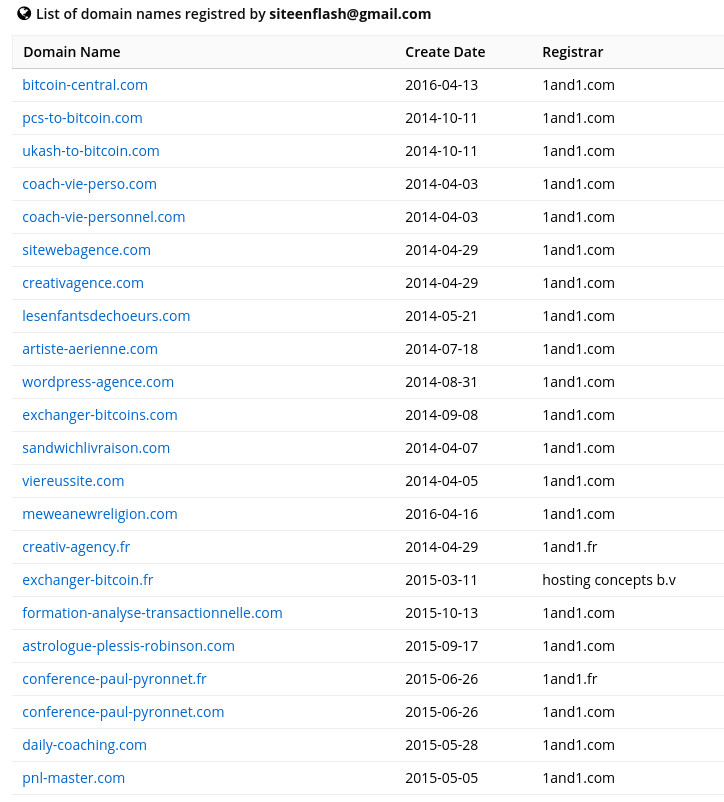Click the globe icon beside the list heading
The width and height of the screenshot is (724, 802).
(24, 13)
